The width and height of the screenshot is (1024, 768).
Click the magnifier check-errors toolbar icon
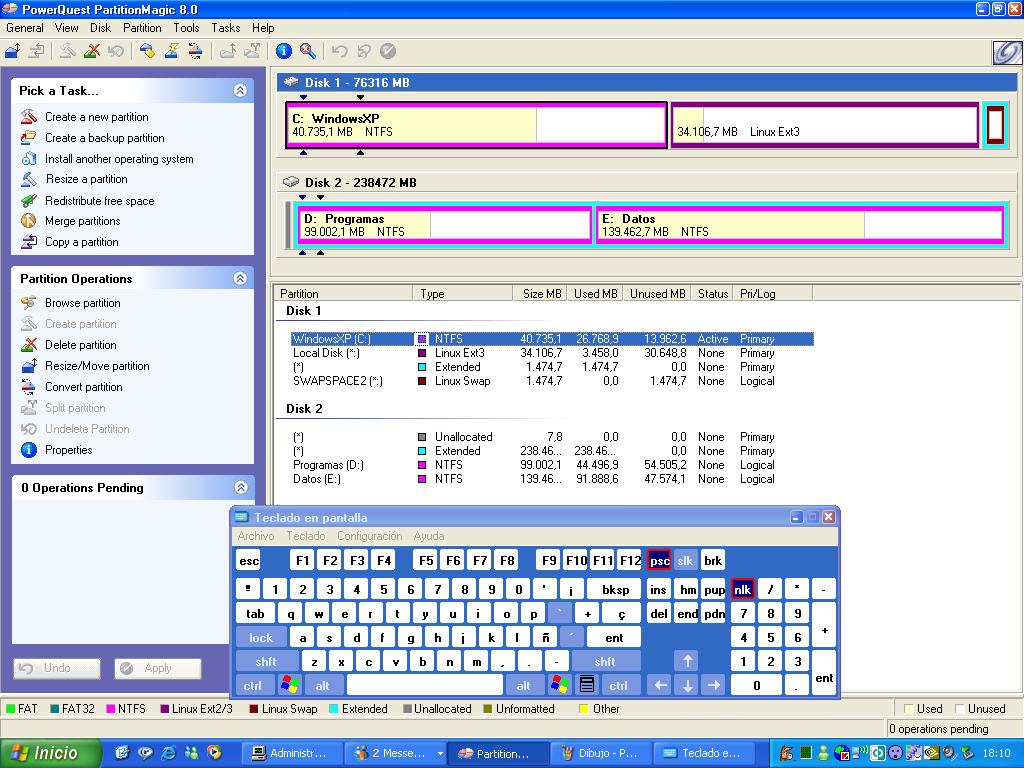click(308, 51)
